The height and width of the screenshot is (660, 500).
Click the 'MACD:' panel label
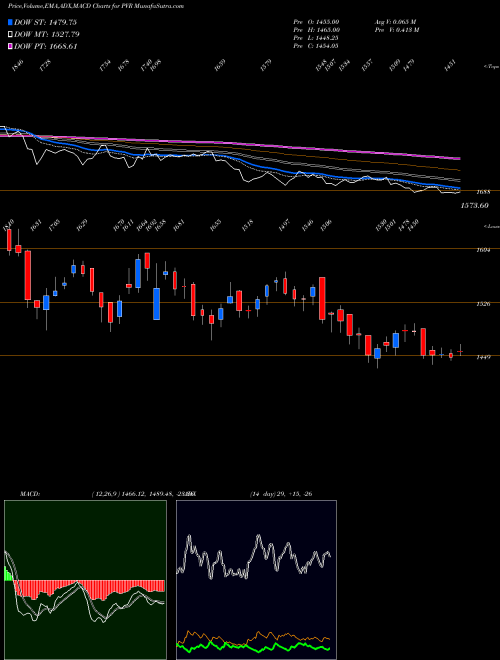pos(29,494)
